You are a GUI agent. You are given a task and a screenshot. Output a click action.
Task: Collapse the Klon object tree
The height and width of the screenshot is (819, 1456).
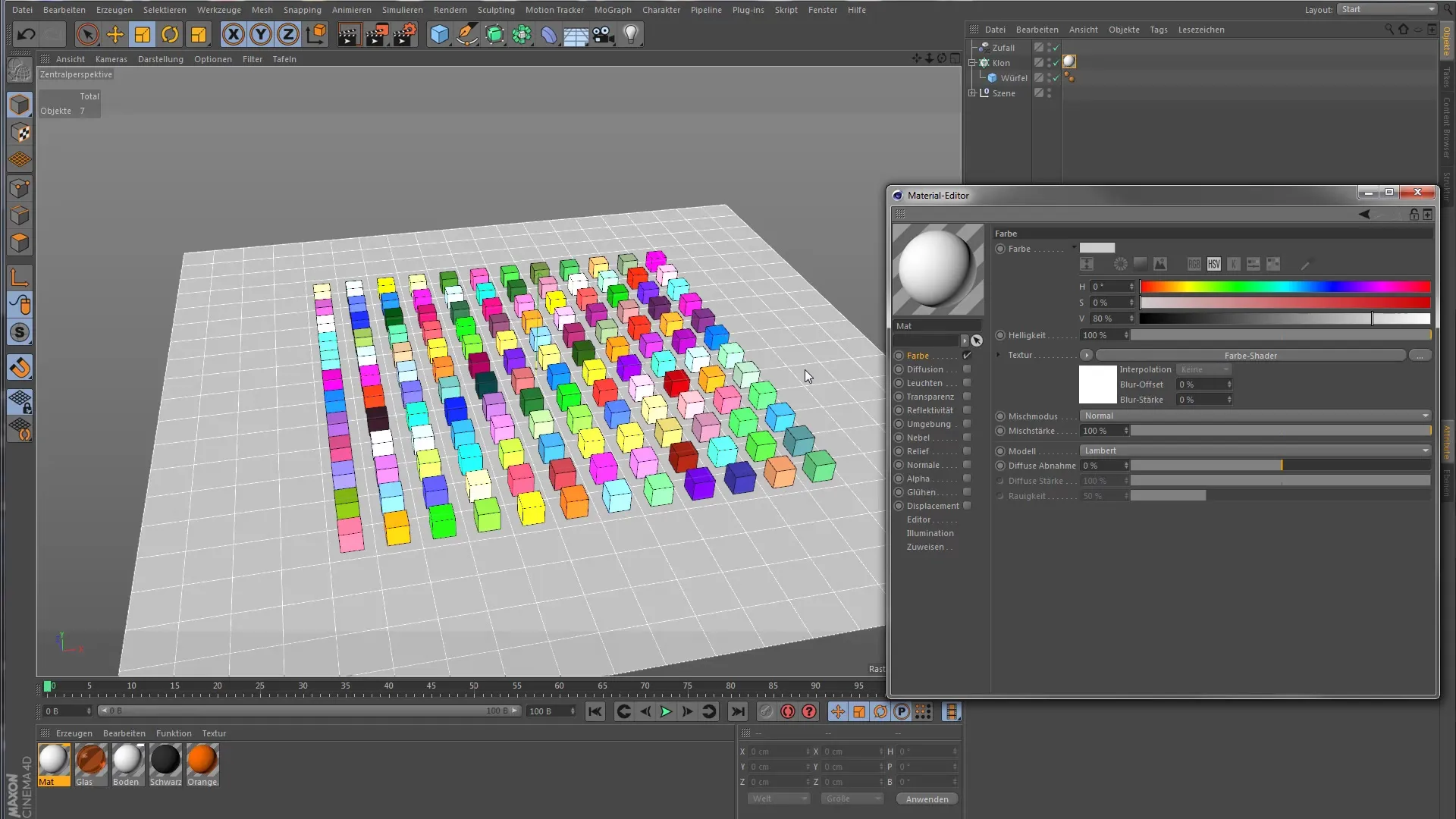tap(972, 63)
